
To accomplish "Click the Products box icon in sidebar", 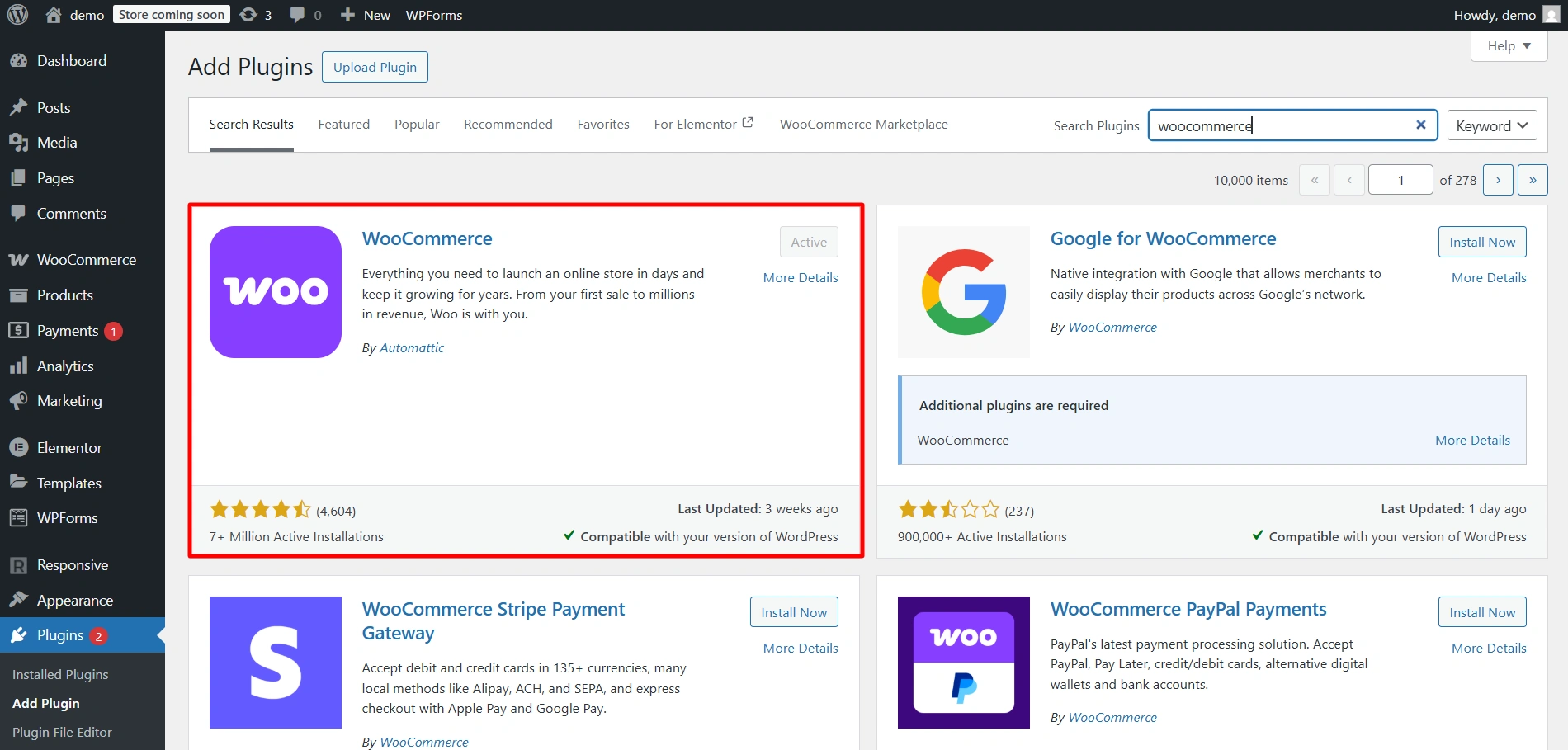I will [x=18, y=295].
